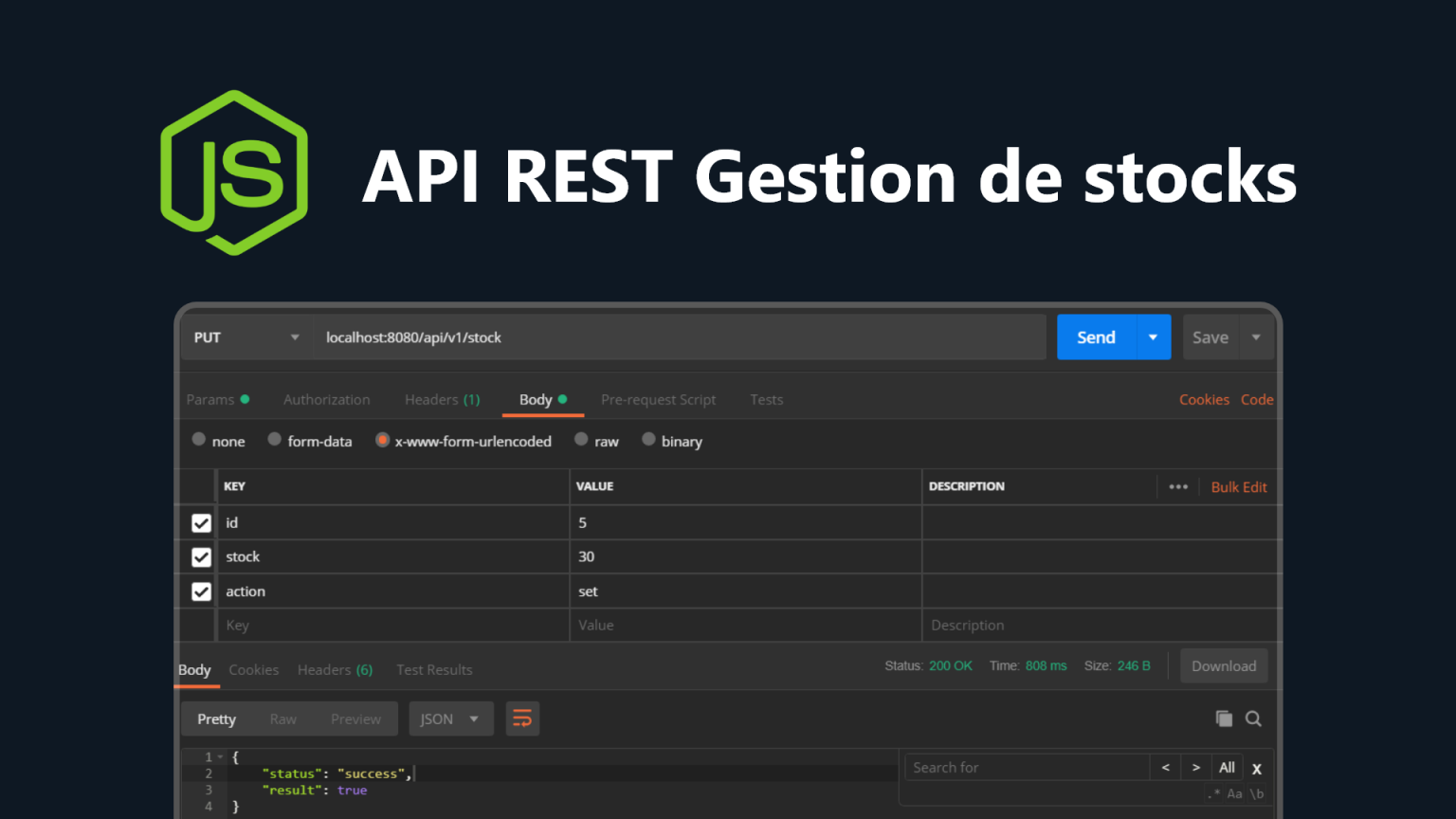The width and height of the screenshot is (1456, 819).
Task: Select the Pretty response view
Action: tap(216, 719)
